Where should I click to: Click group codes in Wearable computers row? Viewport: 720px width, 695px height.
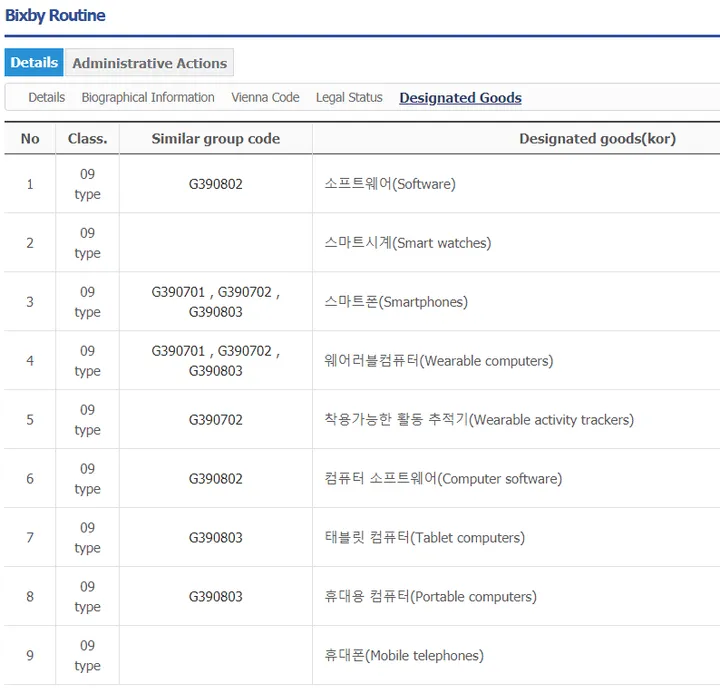tap(216, 361)
